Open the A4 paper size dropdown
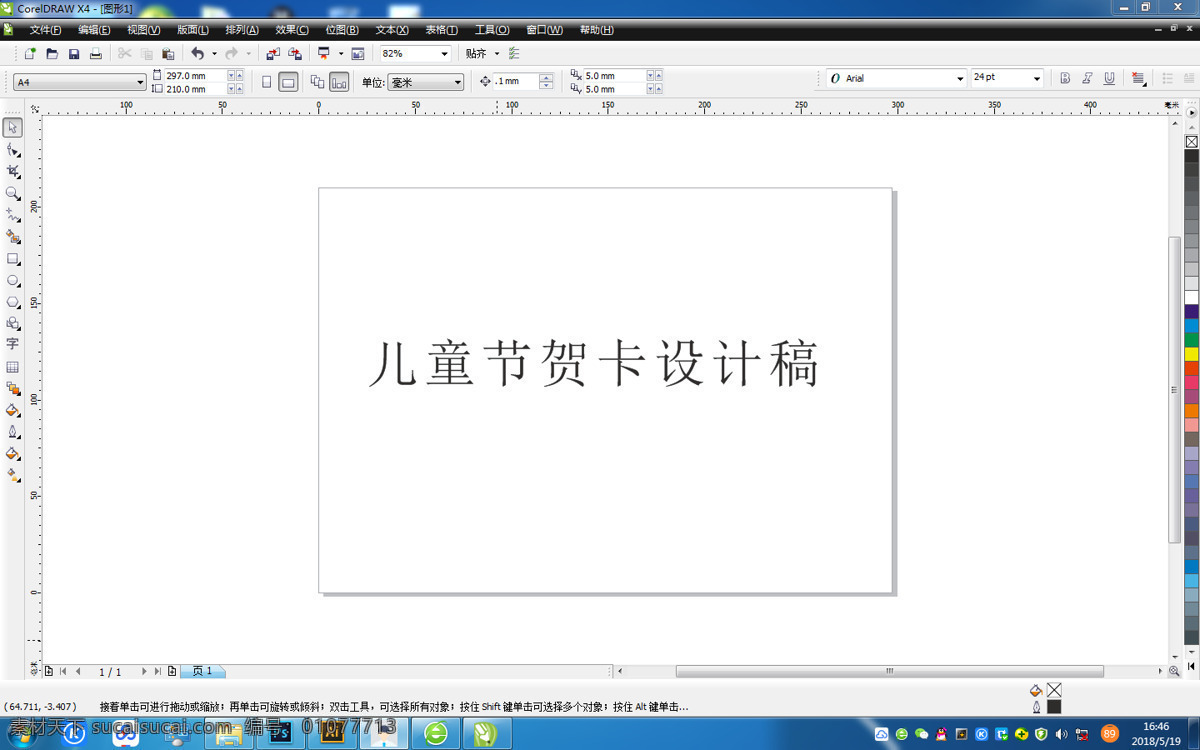Viewport: 1200px width, 750px height. [140, 82]
